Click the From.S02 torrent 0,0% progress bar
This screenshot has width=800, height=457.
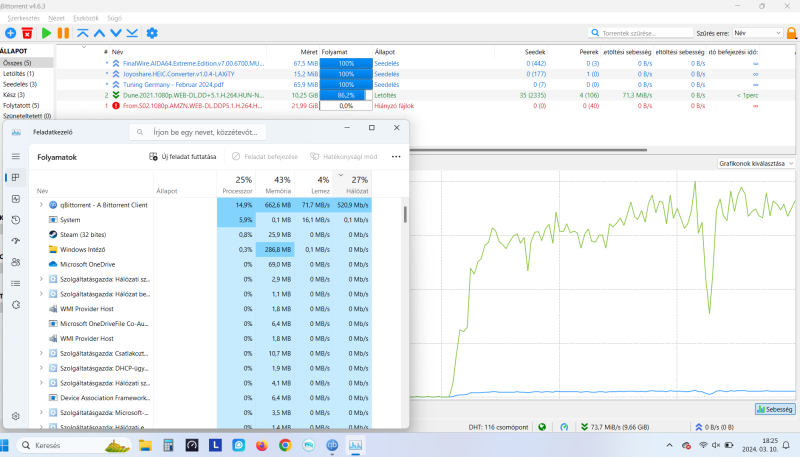click(346, 106)
